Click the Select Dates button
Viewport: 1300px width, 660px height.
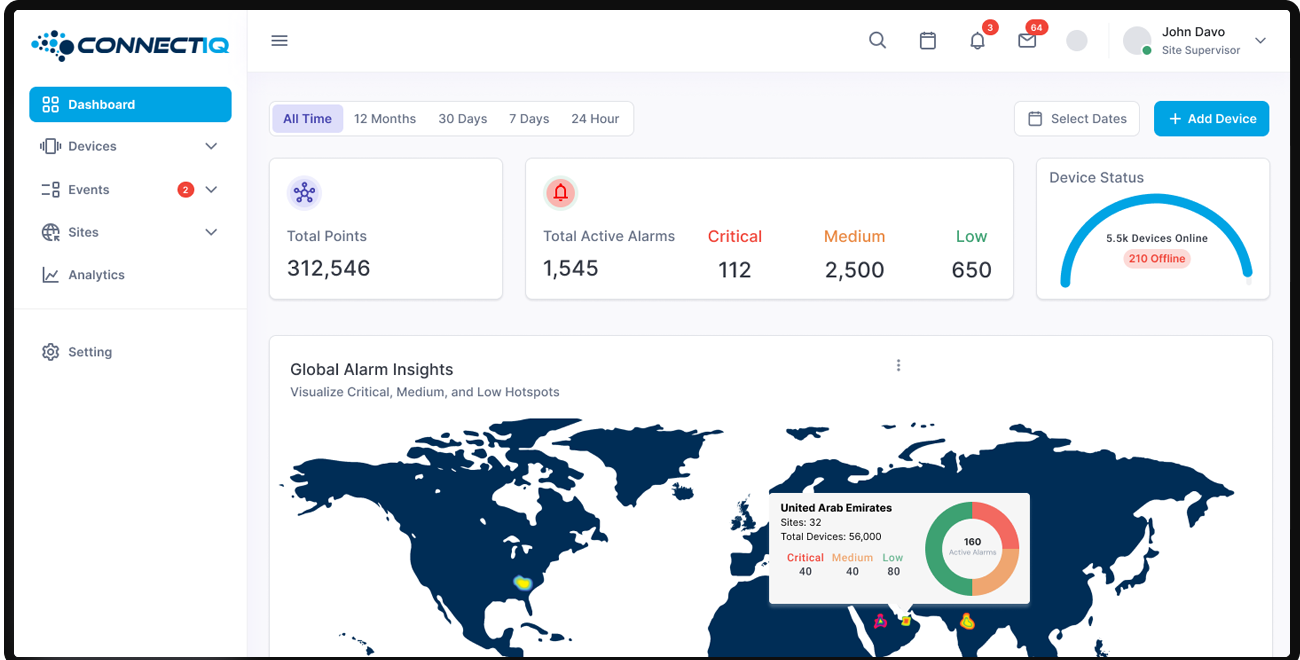click(1077, 119)
